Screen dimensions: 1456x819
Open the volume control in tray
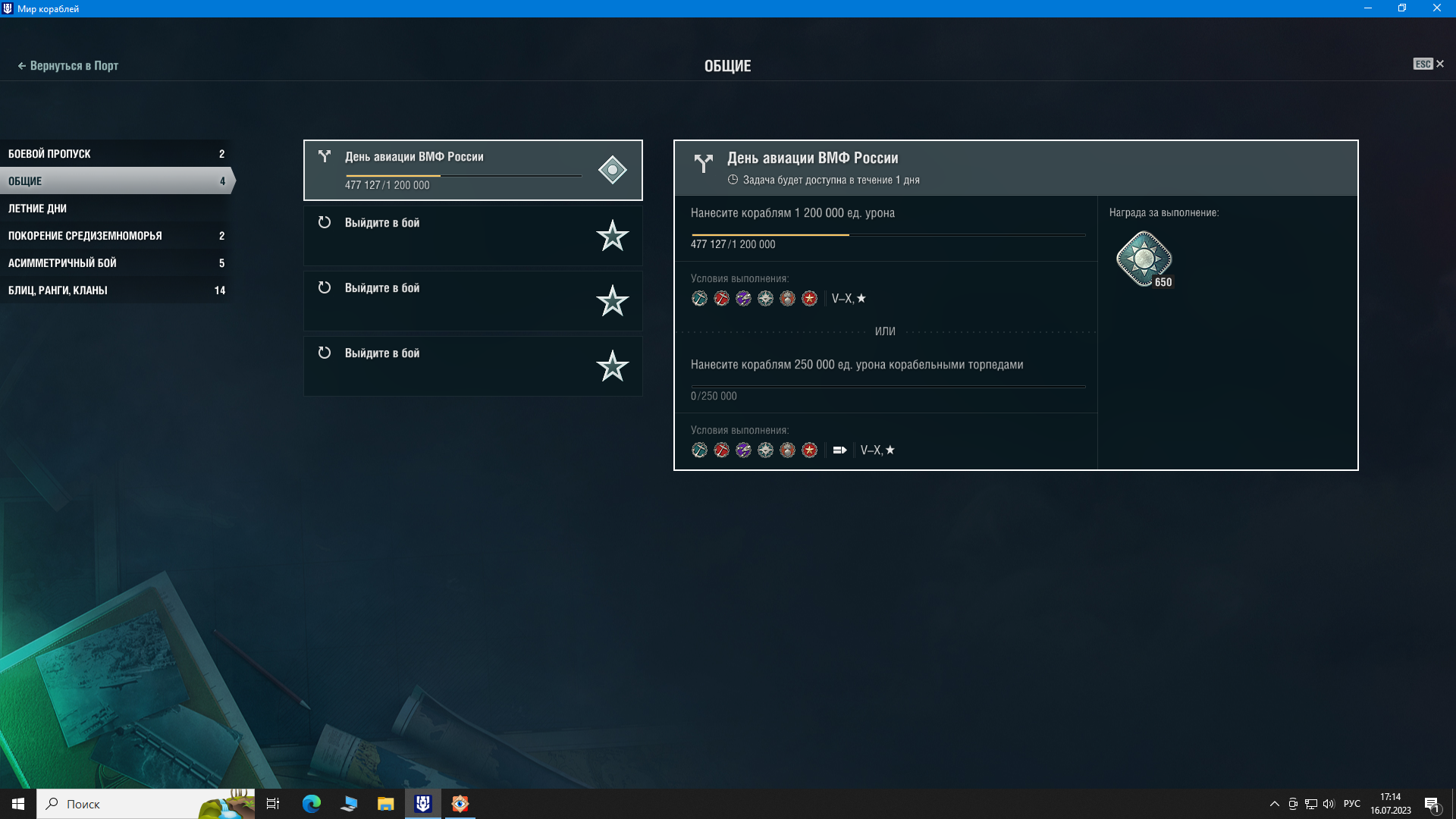pos(1329,804)
